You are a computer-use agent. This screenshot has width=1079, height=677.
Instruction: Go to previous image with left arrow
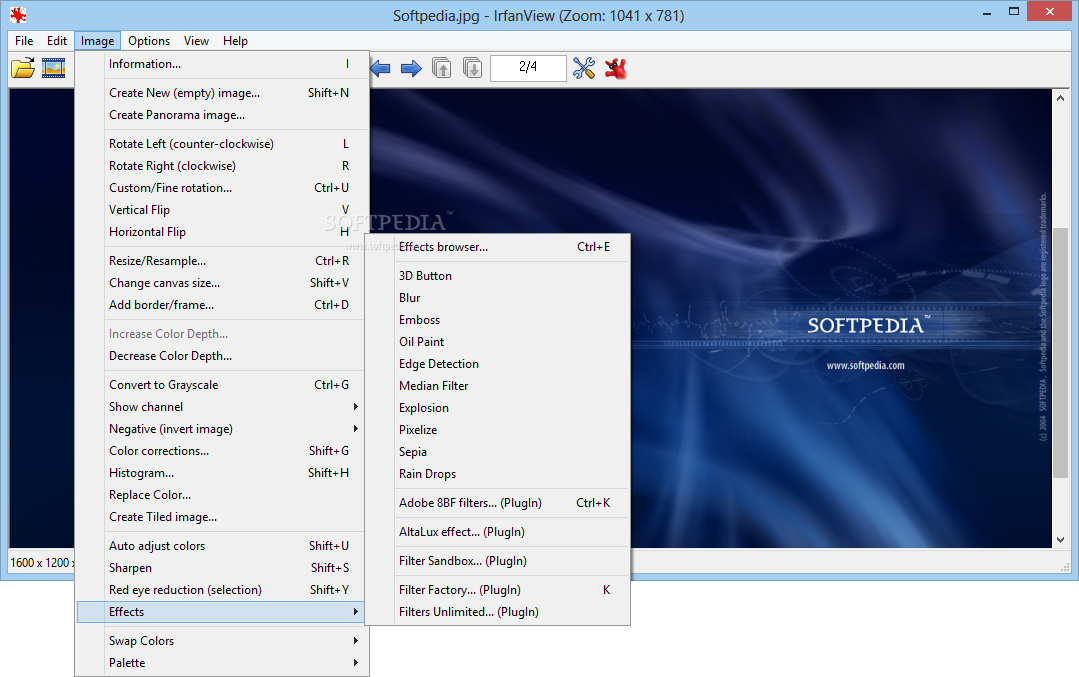pos(380,68)
